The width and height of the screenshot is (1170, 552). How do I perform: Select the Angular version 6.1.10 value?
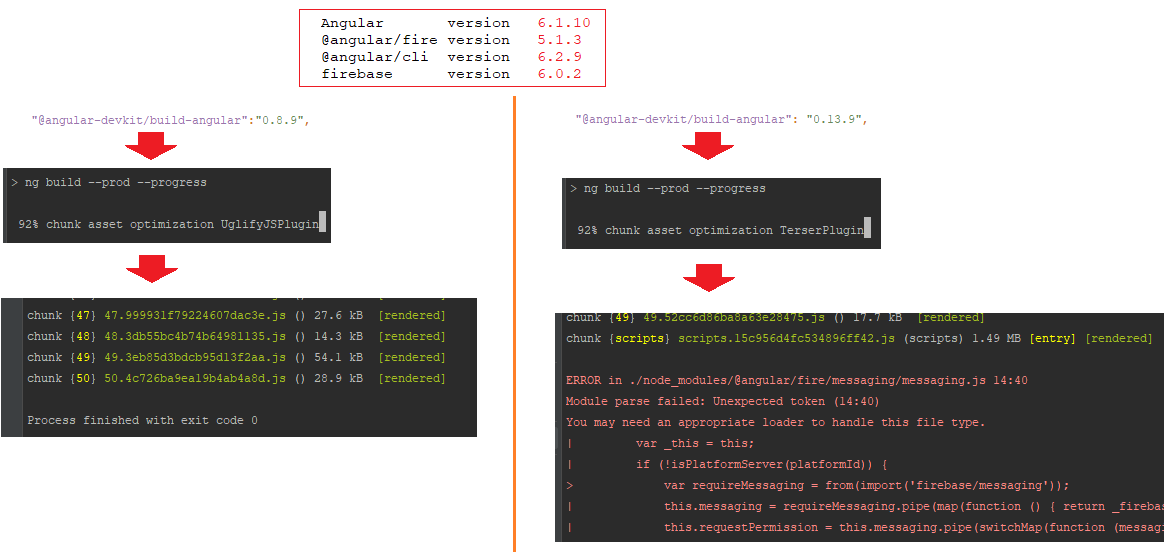tap(564, 23)
